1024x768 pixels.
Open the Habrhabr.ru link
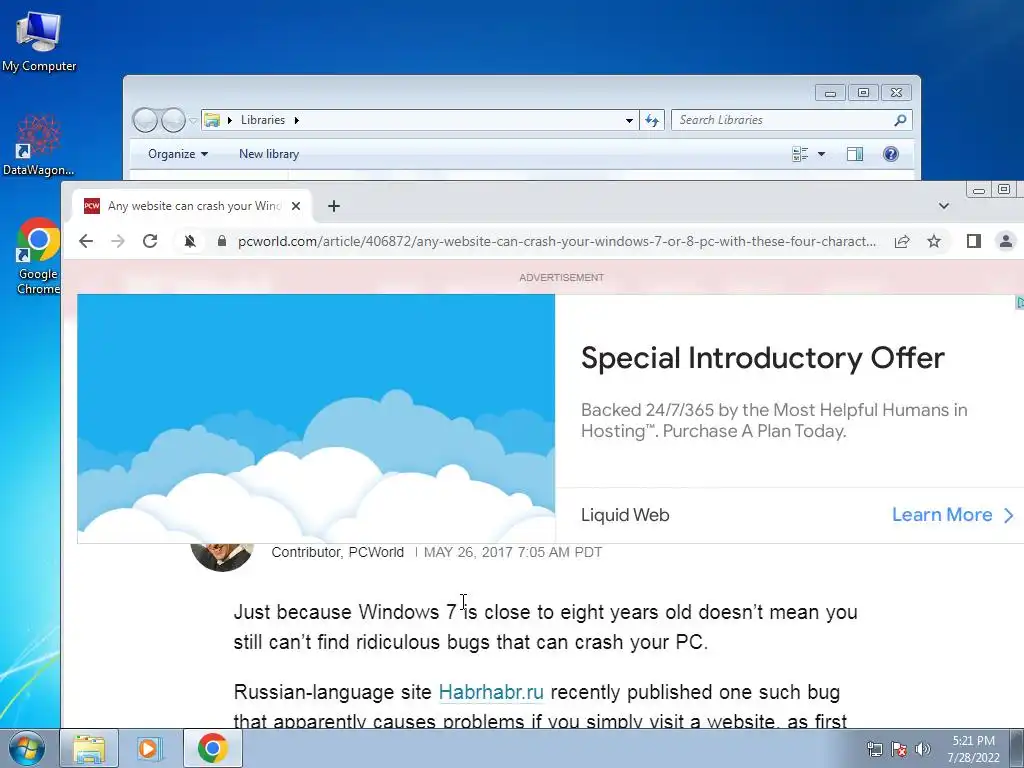point(491,692)
